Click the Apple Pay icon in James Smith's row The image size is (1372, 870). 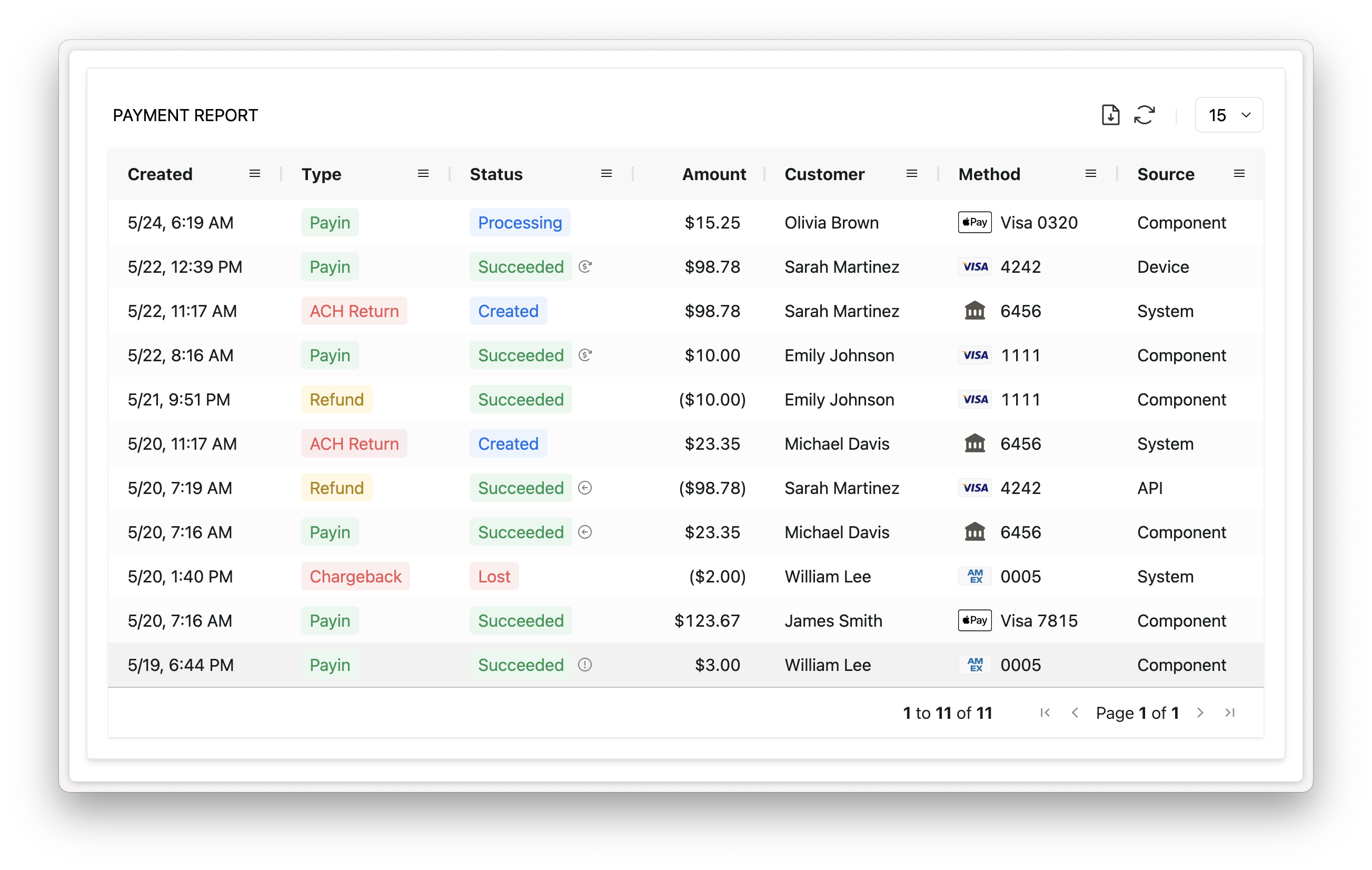975,620
